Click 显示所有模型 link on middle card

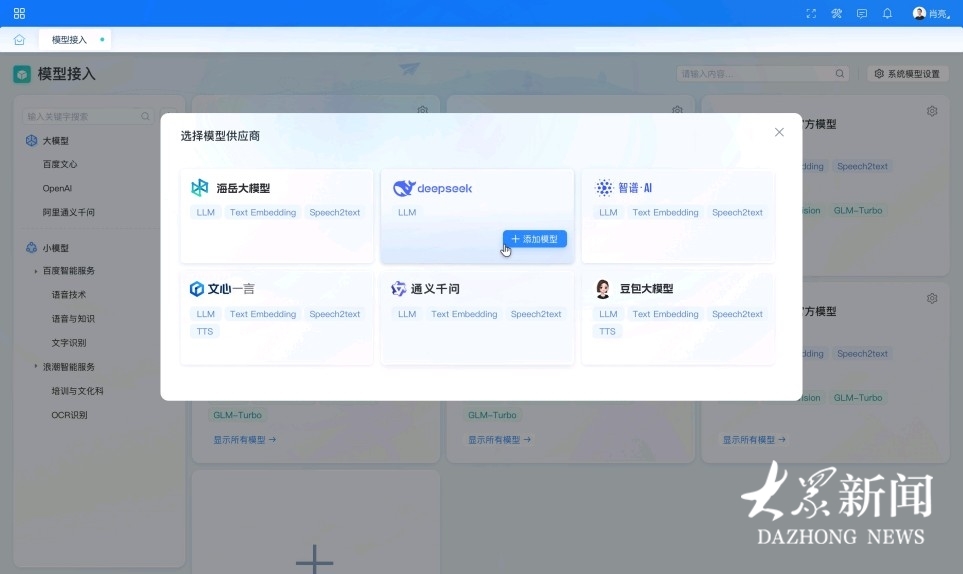[499, 440]
